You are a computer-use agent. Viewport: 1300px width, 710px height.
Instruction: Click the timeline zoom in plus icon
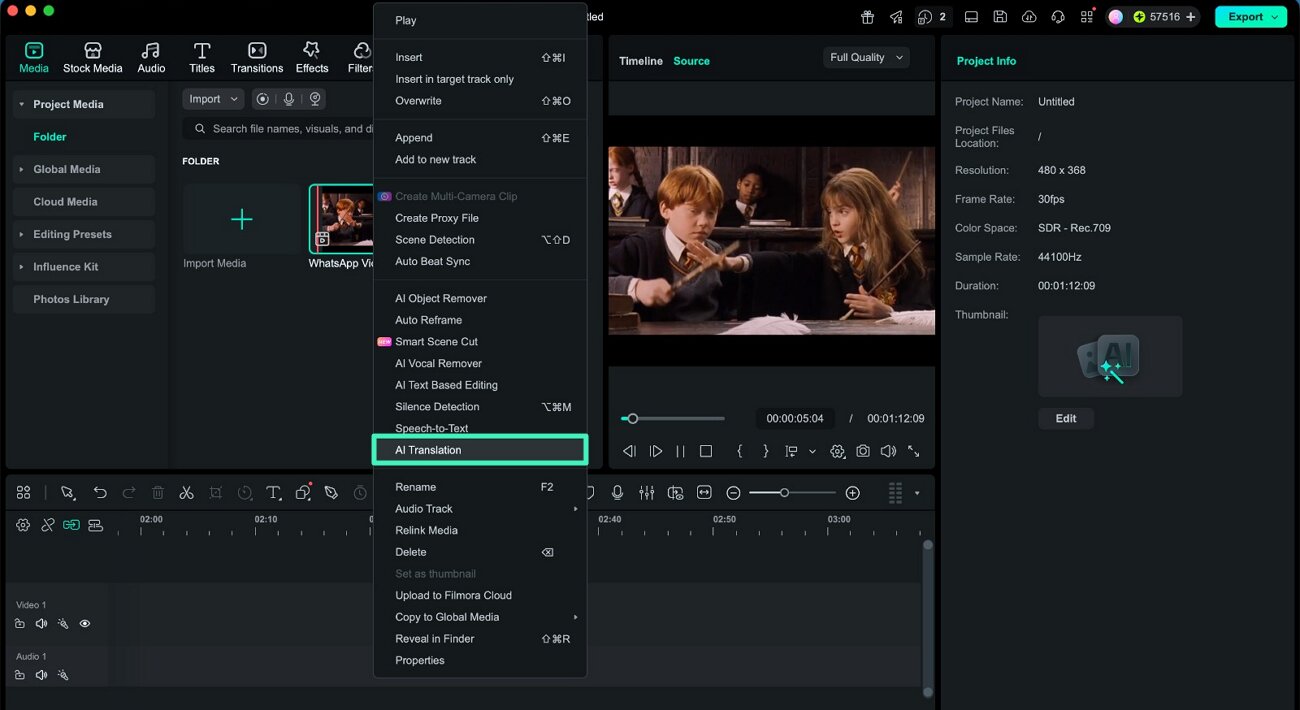click(852, 493)
